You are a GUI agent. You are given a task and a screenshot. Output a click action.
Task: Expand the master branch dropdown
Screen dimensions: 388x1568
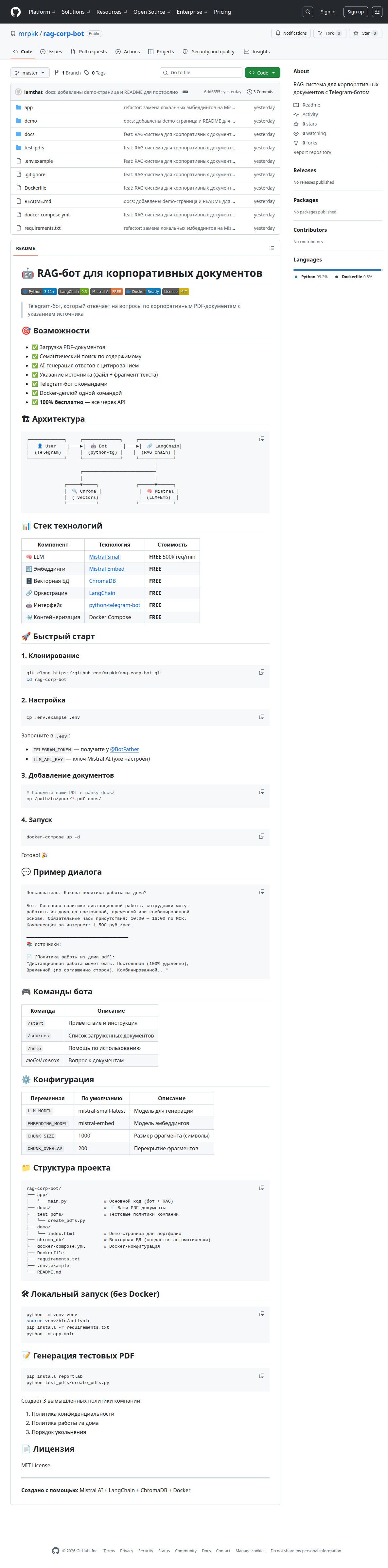coord(30,73)
